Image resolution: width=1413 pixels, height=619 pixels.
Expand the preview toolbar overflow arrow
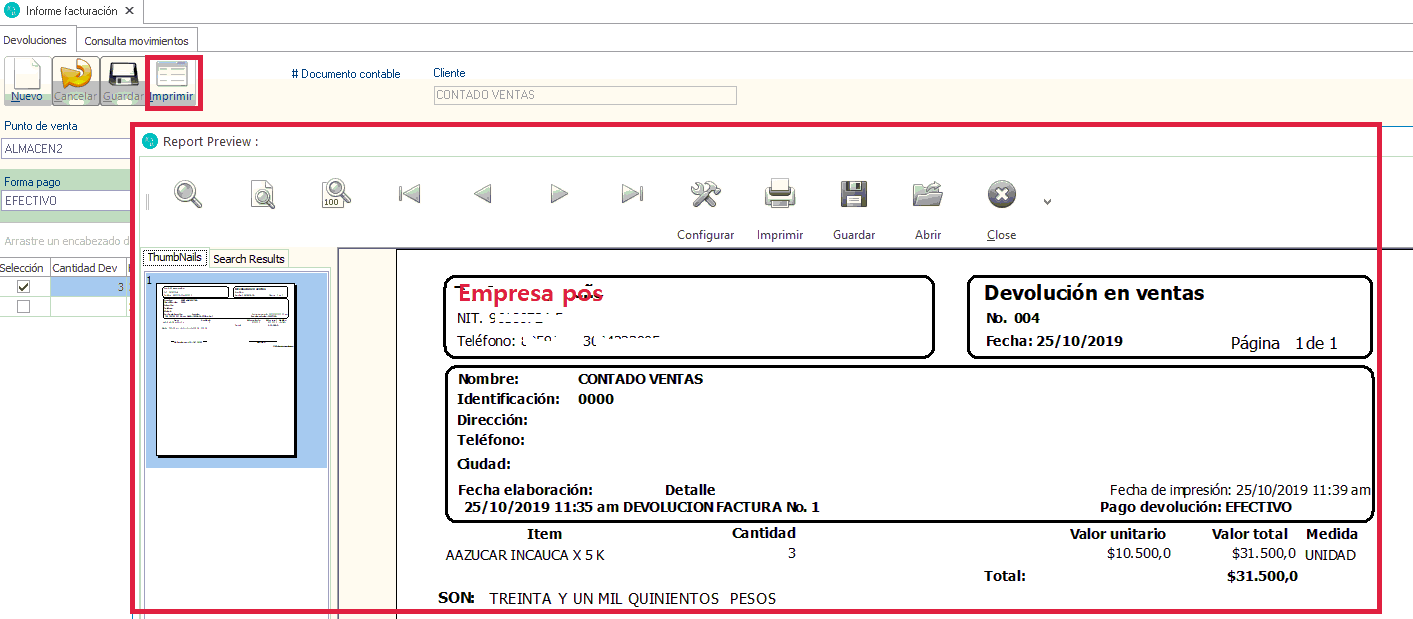[x=1047, y=202]
